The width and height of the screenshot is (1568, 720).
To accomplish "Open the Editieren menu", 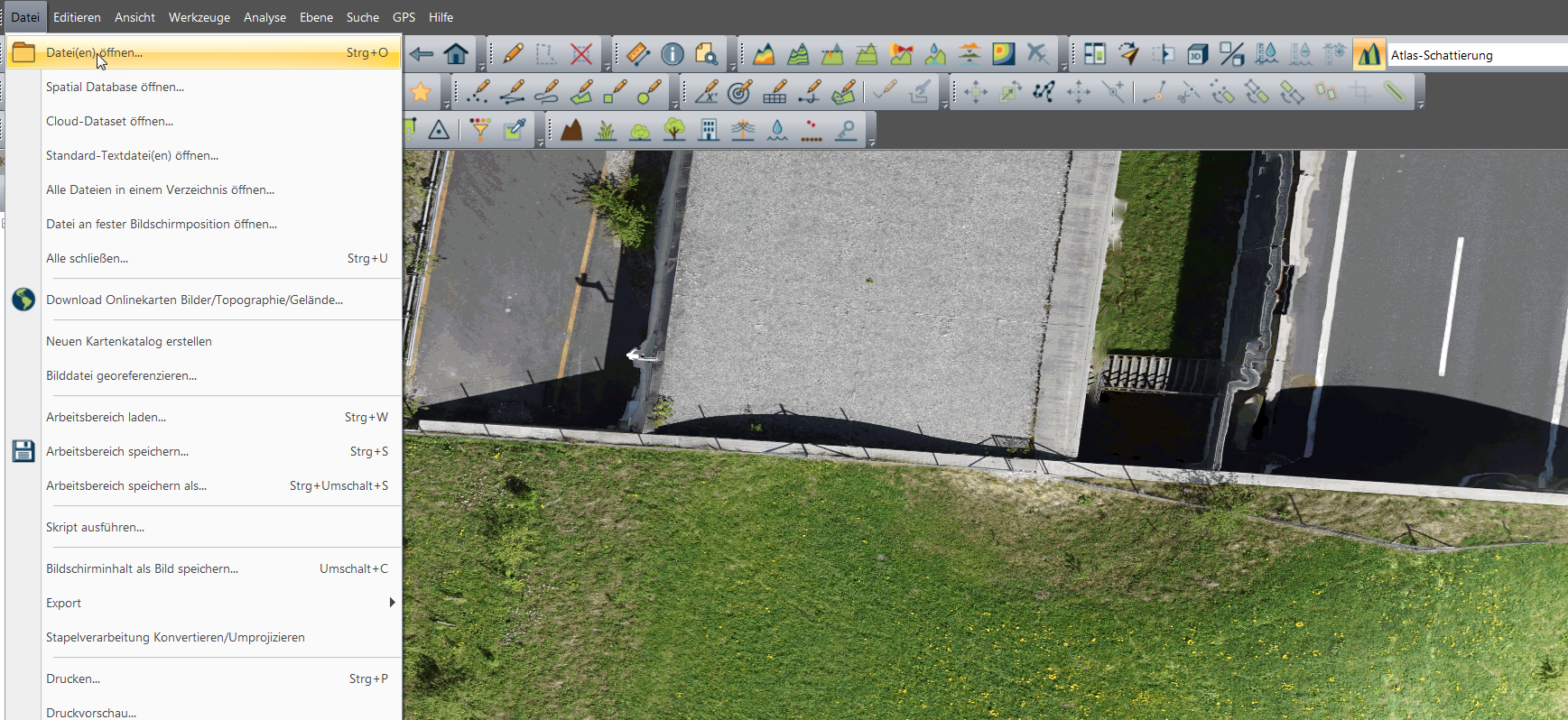I will (77, 17).
